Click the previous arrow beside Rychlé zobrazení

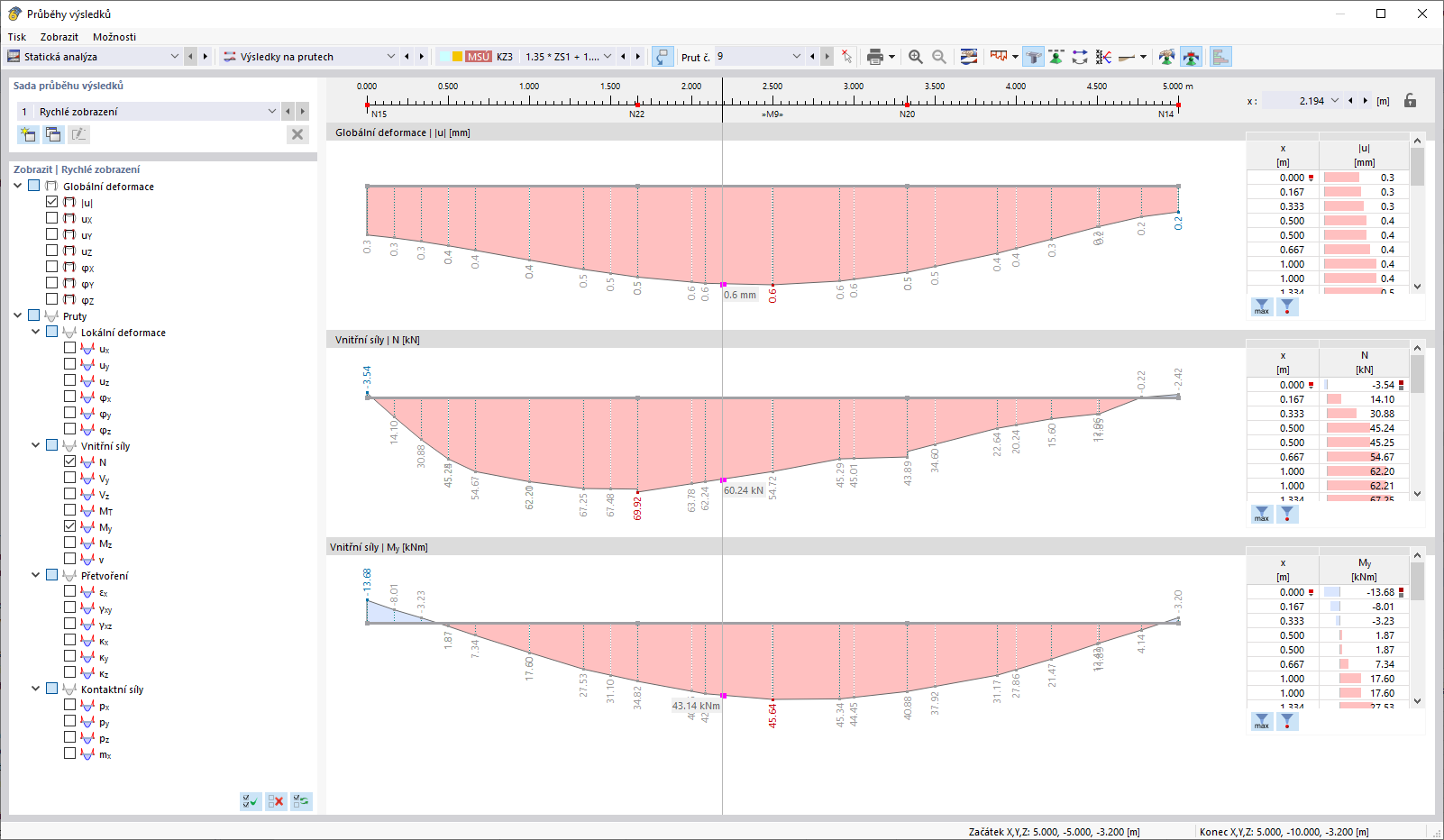tap(288, 111)
